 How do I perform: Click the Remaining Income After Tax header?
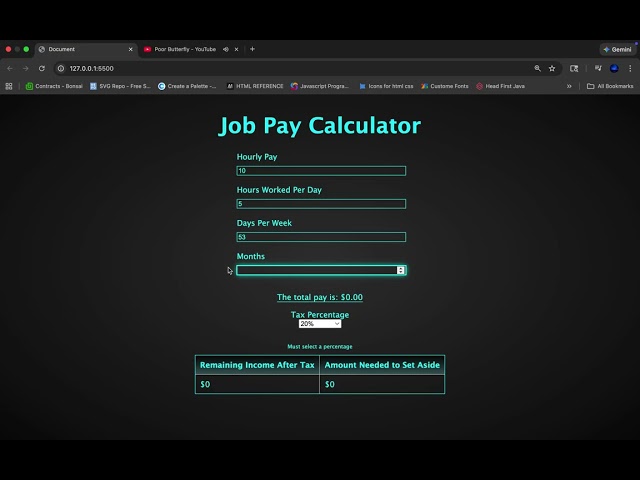(257, 365)
